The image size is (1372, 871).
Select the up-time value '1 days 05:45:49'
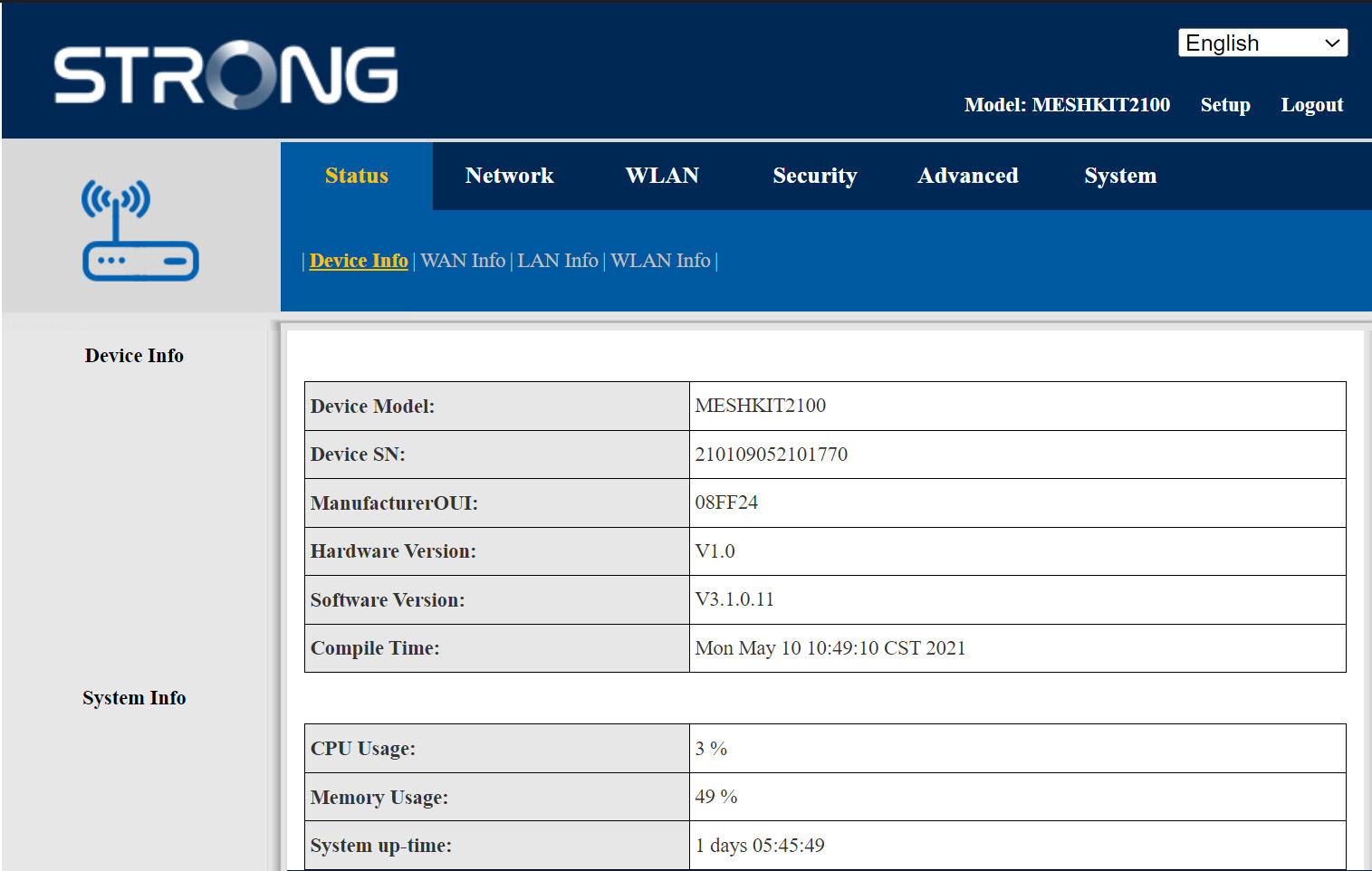click(x=760, y=846)
